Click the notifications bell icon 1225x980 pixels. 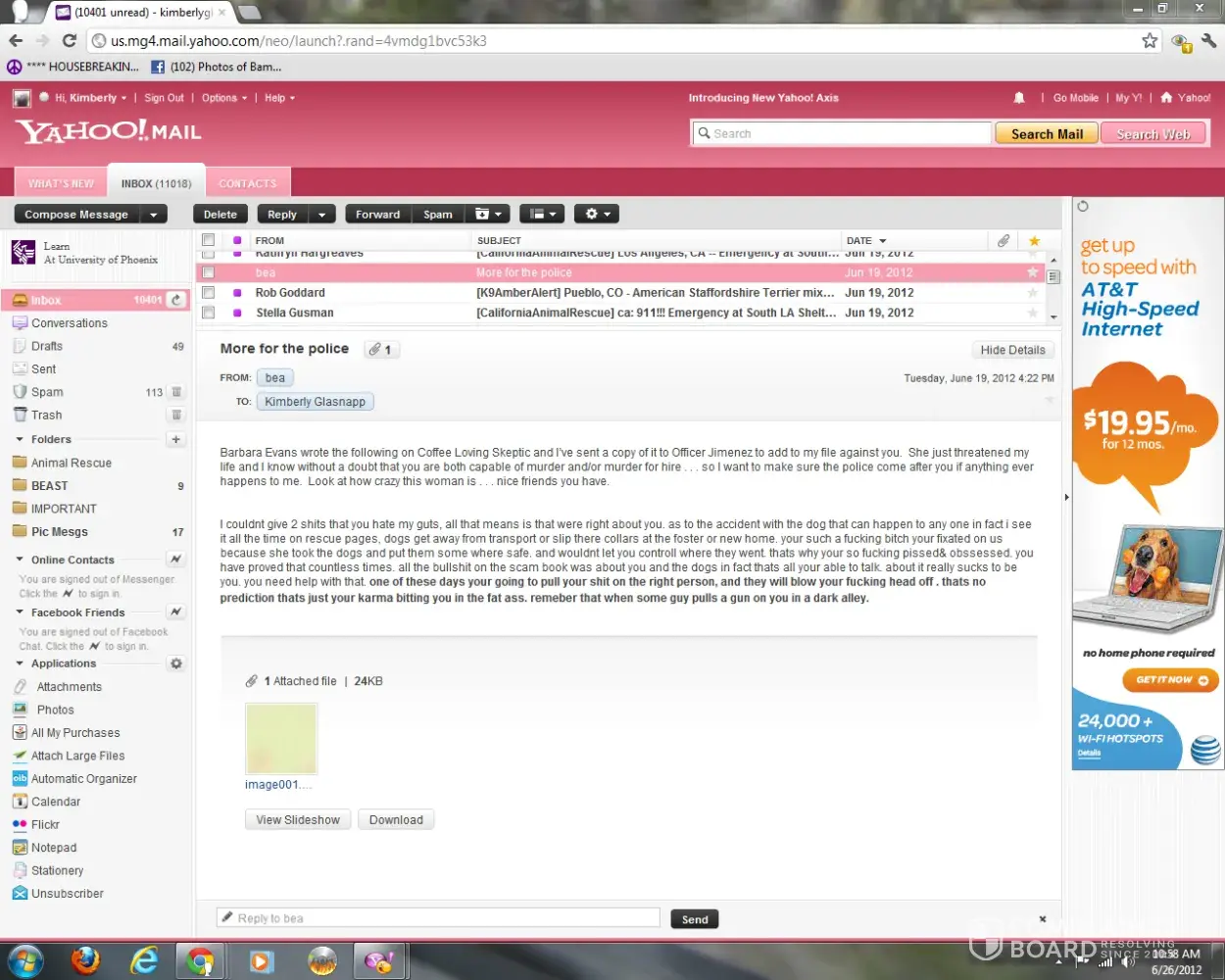coord(1019,98)
